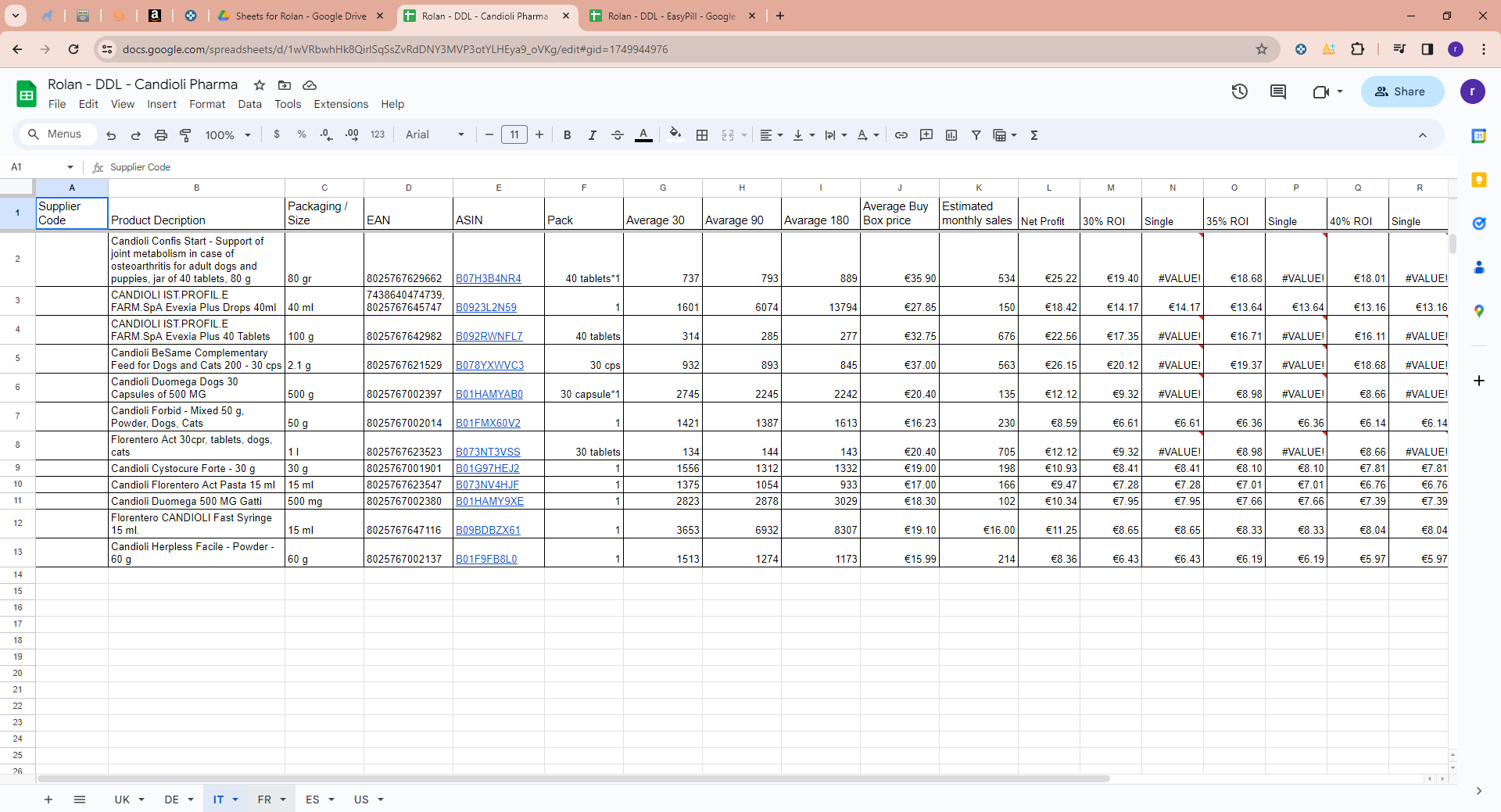Open the fill color picker

(x=675, y=135)
